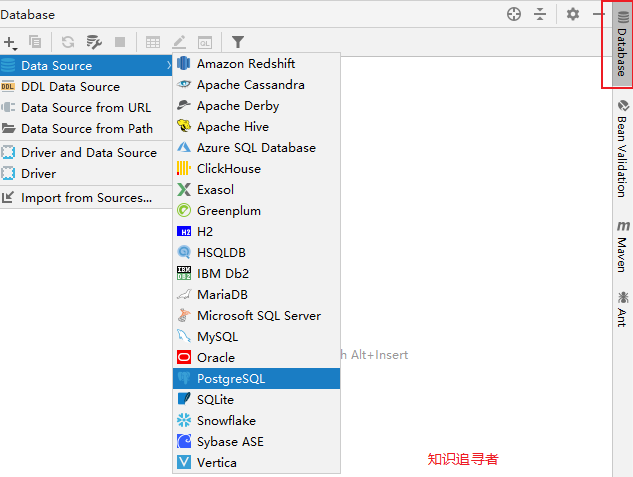Image resolution: width=633 pixels, height=477 pixels.
Task: Choose Data Source from URL
Action: [86, 107]
